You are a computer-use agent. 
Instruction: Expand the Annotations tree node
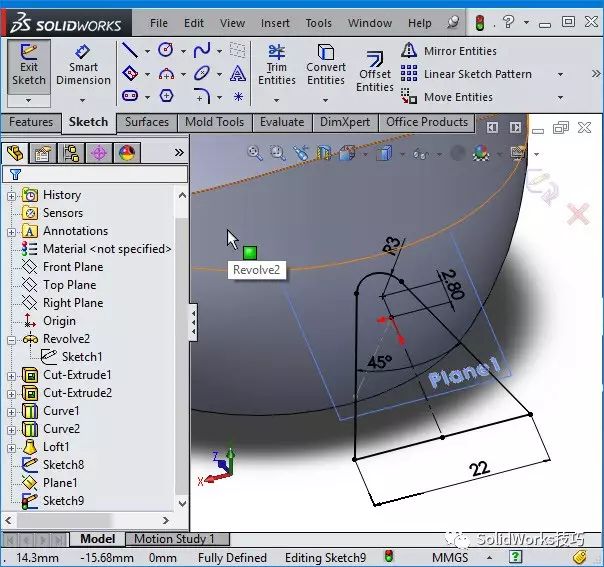pos(12,232)
